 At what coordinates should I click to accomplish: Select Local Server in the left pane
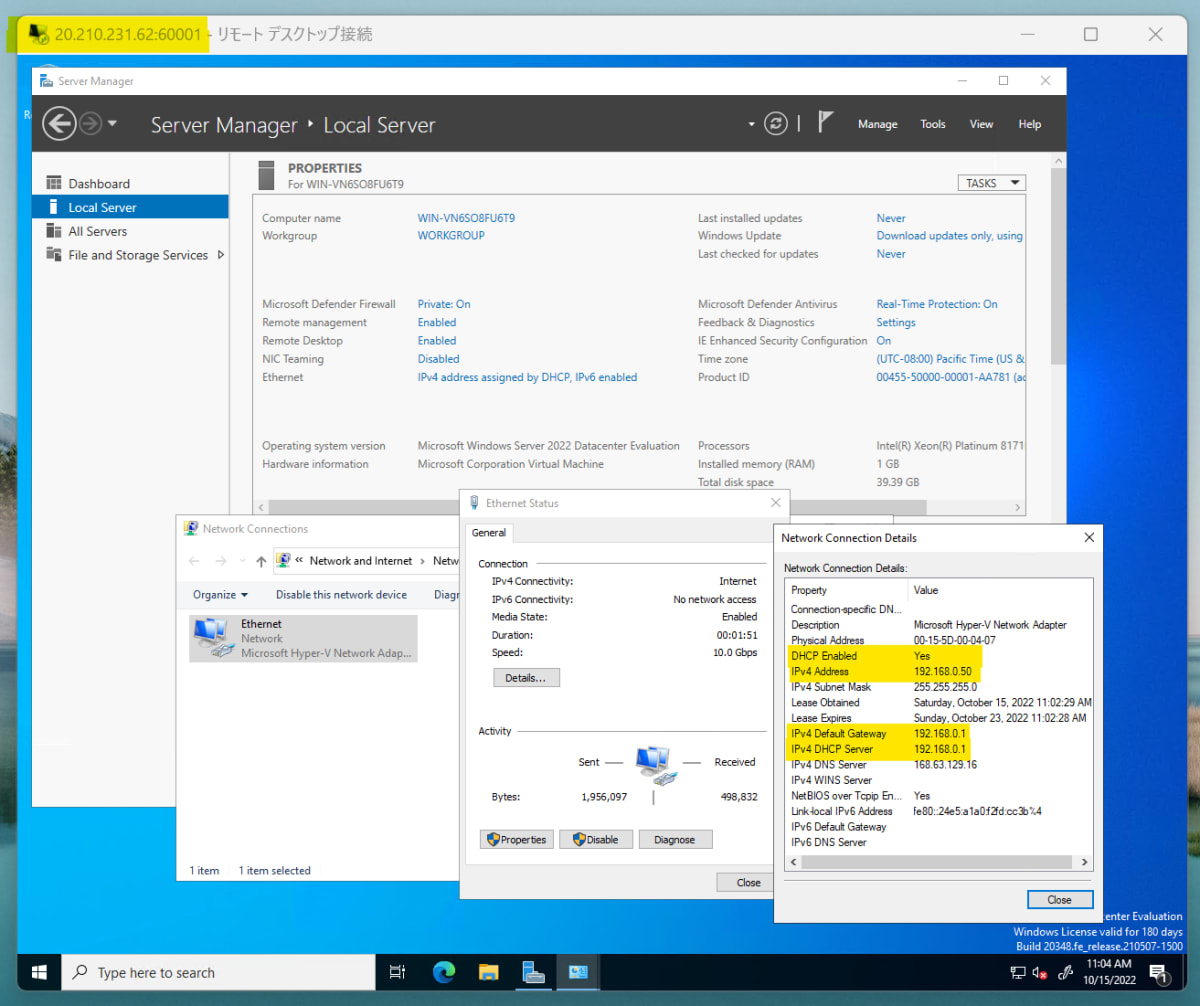pyautogui.click(x=130, y=207)
